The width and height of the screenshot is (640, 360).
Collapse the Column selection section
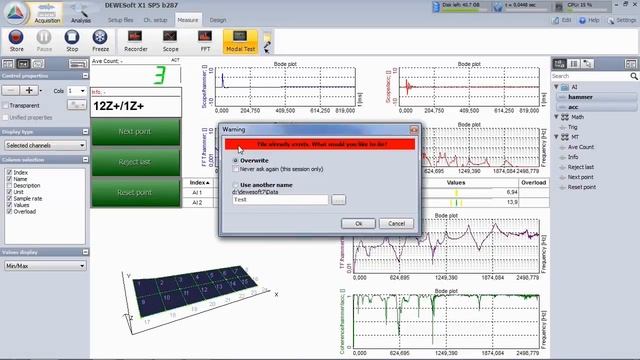(85, 160)
